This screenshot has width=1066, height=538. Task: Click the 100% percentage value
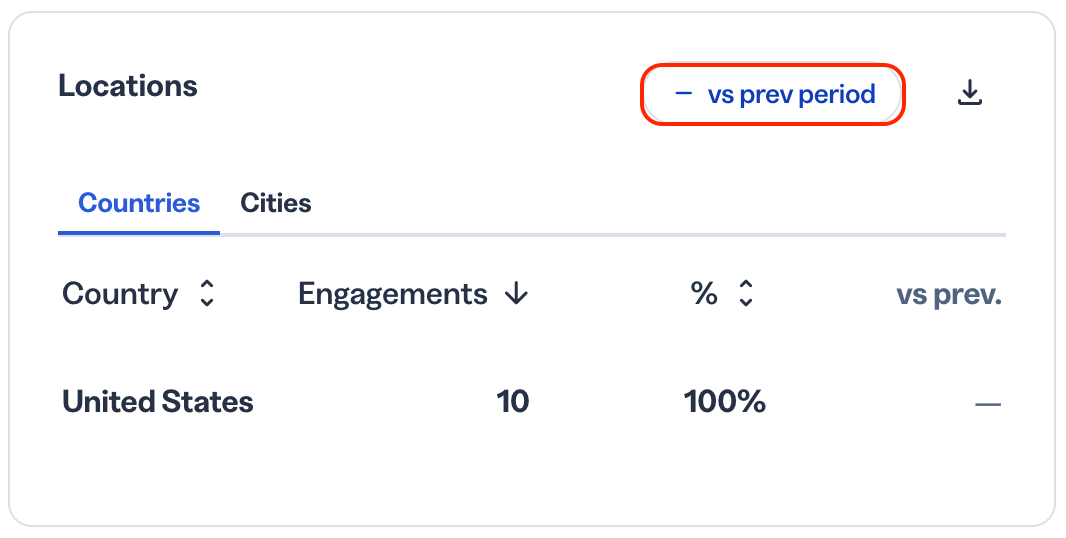[725, 402]
